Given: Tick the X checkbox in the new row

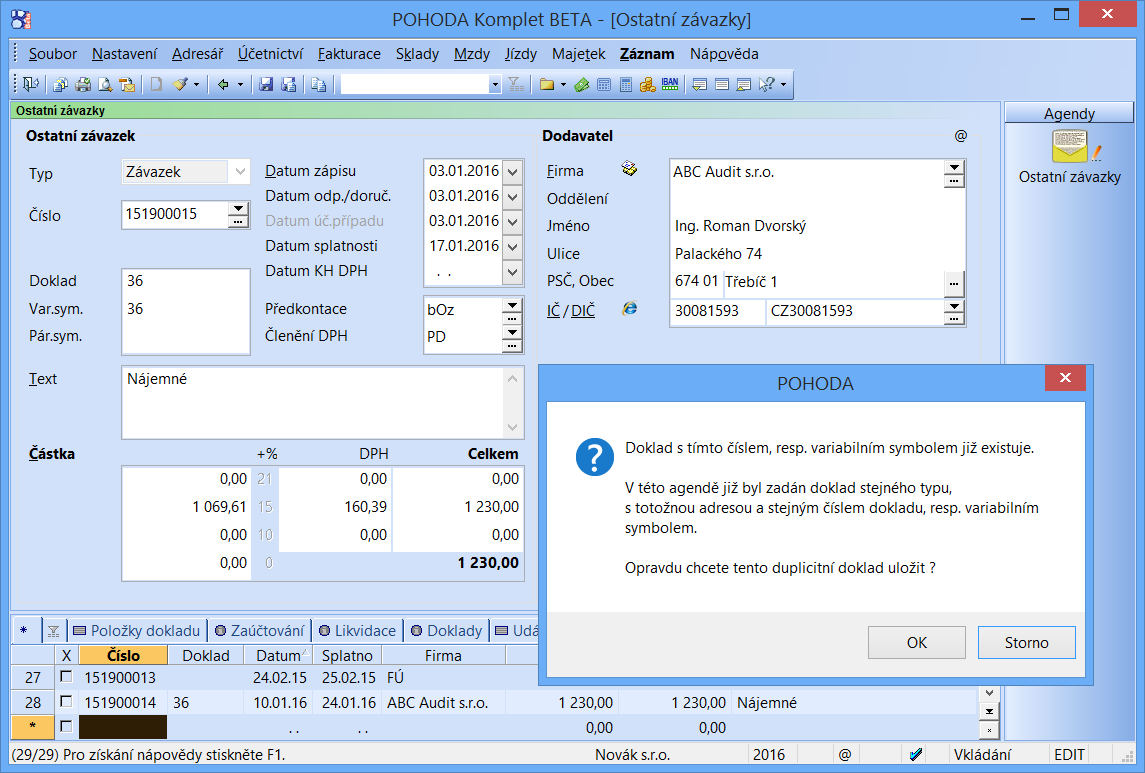Looking at the screenshot, I should tap(66, 726).
